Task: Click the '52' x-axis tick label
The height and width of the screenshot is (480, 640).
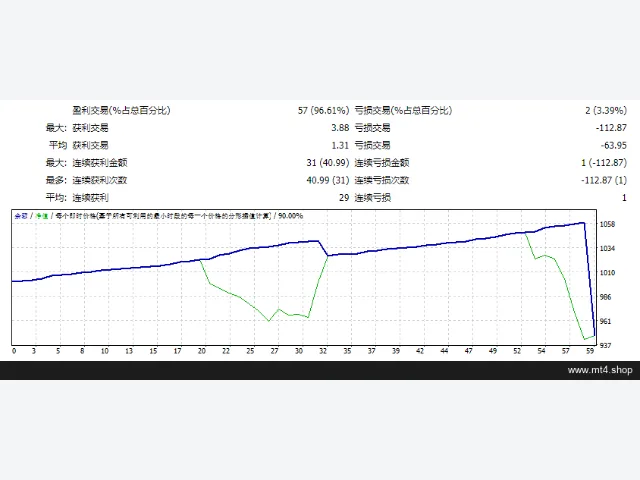Action: click(517, 351)
